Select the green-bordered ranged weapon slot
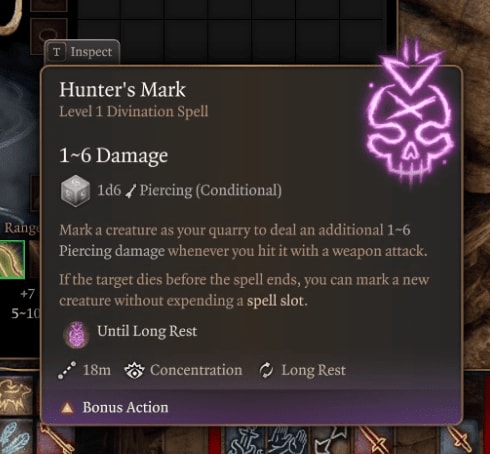This screenshot has width=490, height=454. point(12,259)
